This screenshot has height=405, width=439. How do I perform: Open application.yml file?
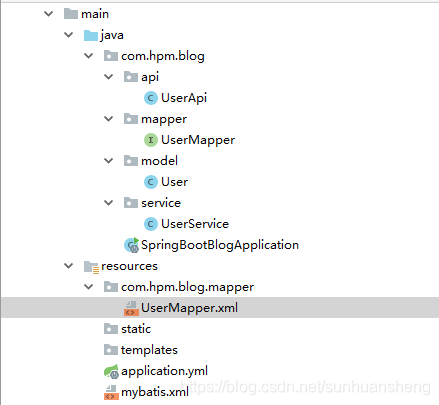click(x=165, y=371)
